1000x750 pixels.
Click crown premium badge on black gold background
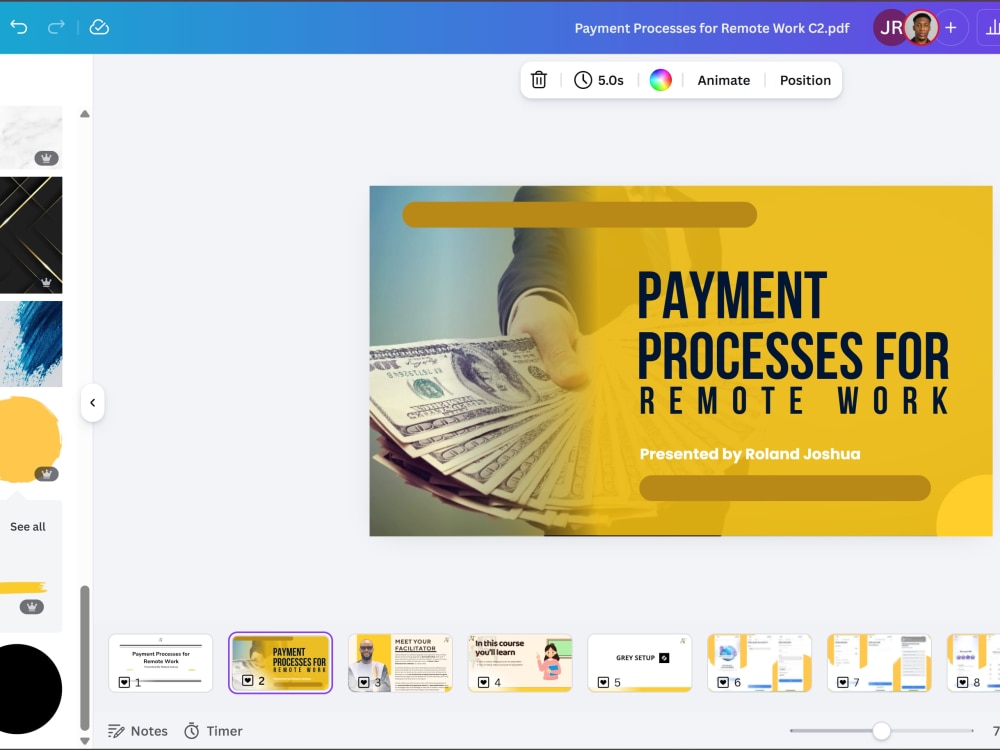pos(46,282)
